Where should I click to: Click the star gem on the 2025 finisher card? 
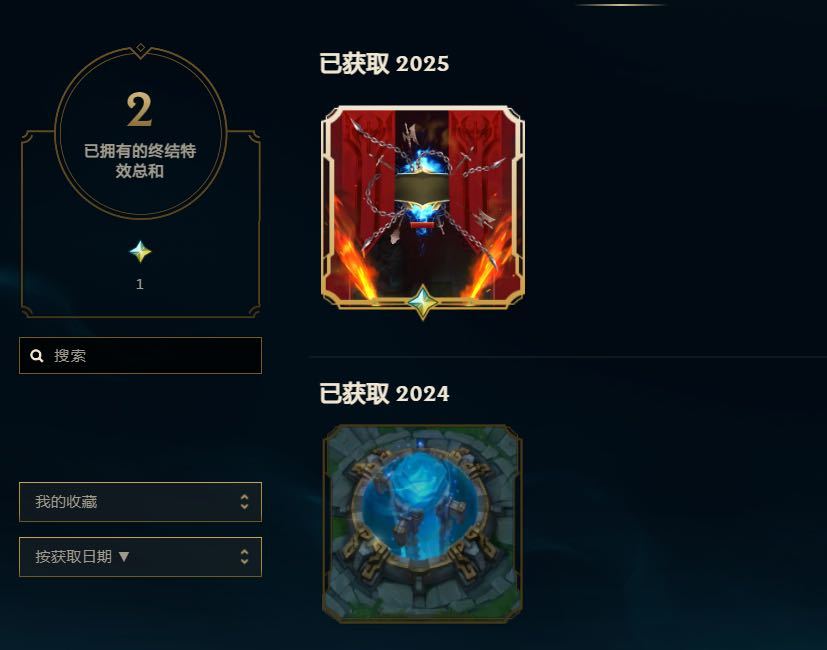[x=422, y=302]
